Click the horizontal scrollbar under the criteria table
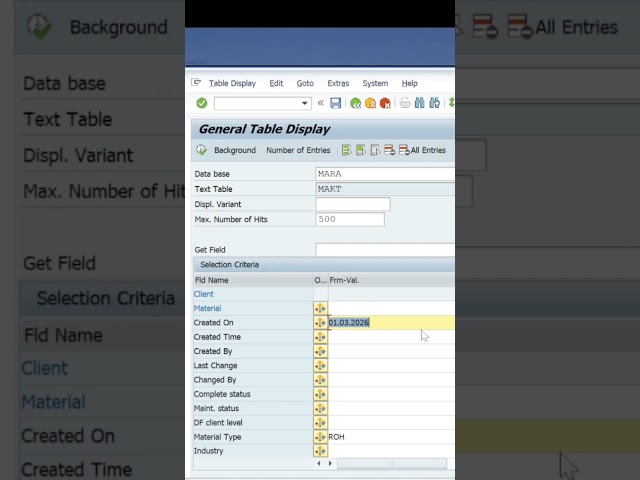The width and height of the screenshot is (640, 480). (392, 463)
